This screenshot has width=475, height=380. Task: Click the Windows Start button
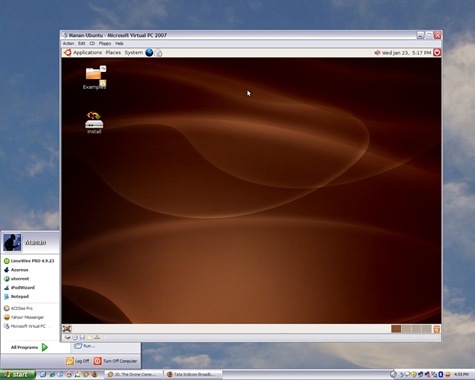[18, 375]
